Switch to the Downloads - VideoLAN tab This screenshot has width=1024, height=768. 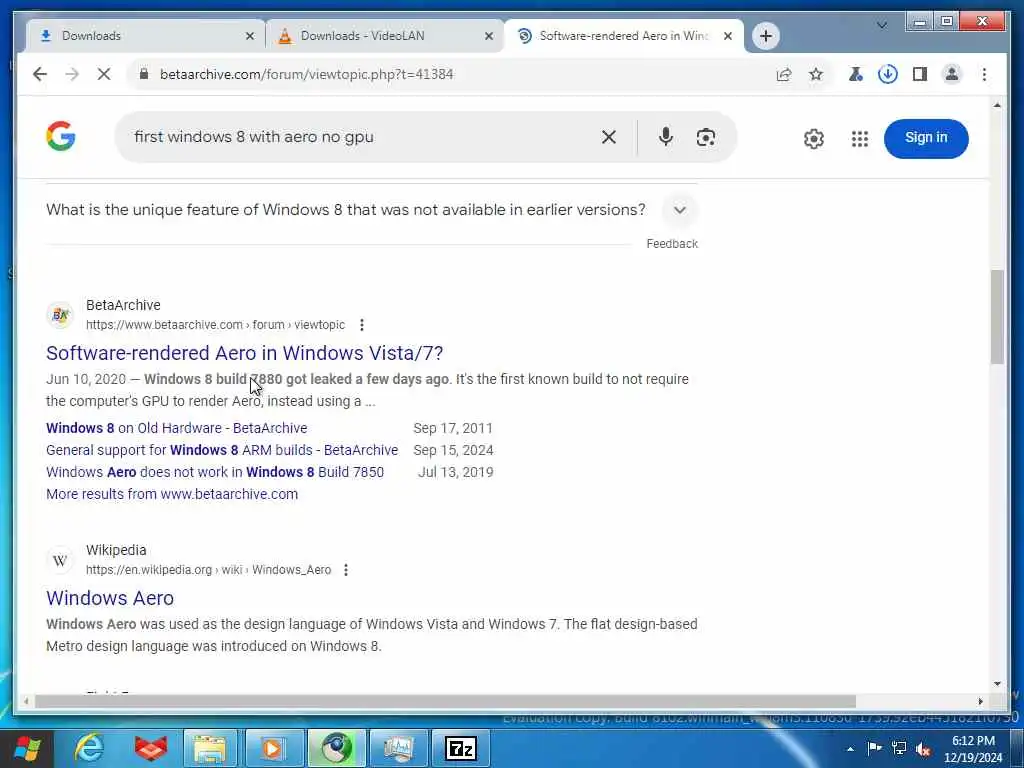(385, 36)
